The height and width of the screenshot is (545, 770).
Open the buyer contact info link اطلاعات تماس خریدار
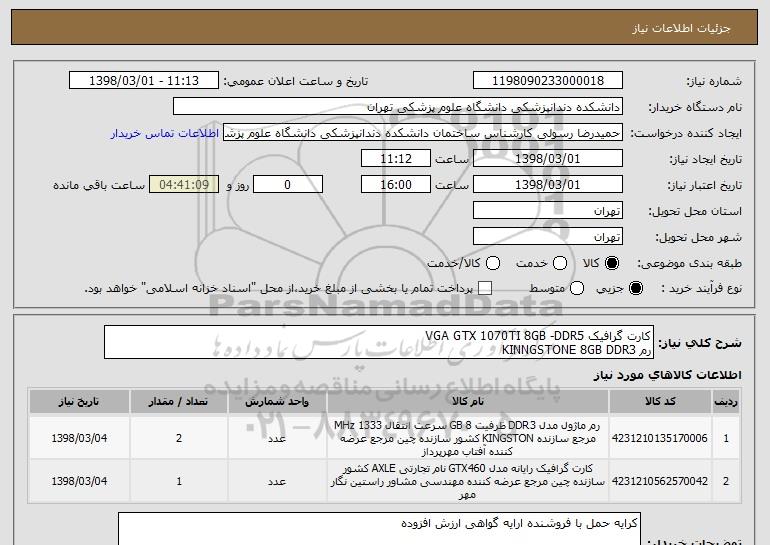[x=165, y=133]
